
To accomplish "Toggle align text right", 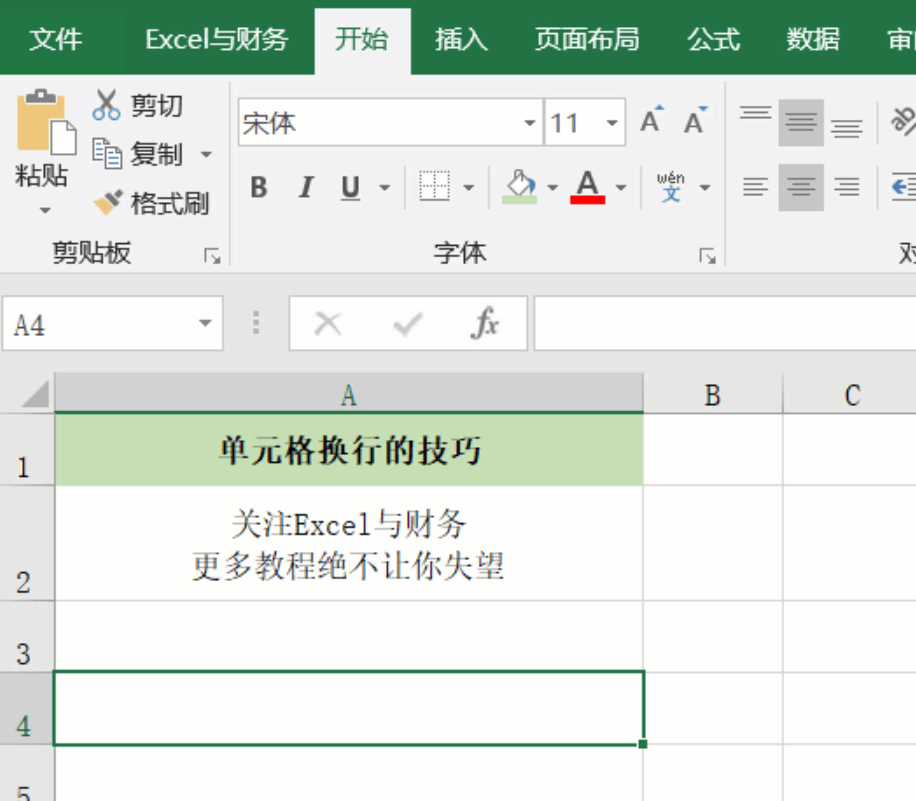I will (846, 188).
